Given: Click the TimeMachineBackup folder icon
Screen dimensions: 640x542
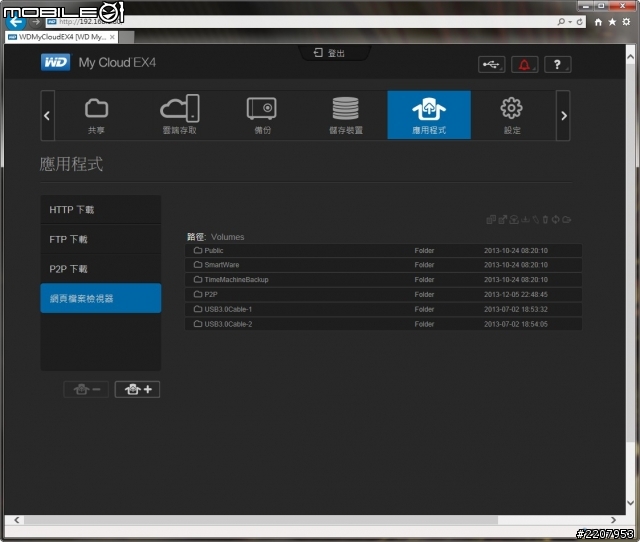Looking at the screenshot, I should coord(198,279).
